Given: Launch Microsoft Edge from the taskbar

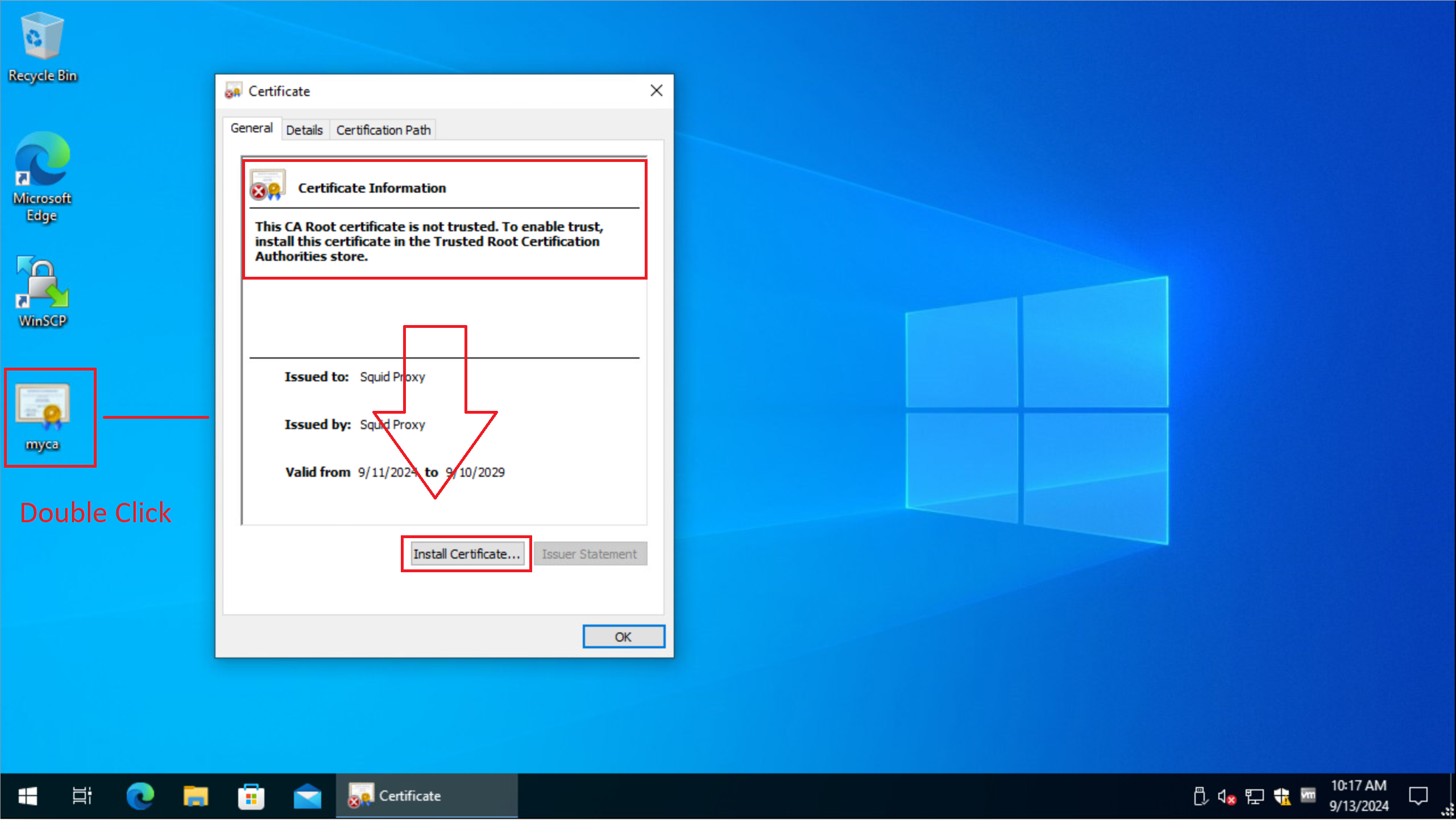Looking at the screenshot, I should click(140, 796).
